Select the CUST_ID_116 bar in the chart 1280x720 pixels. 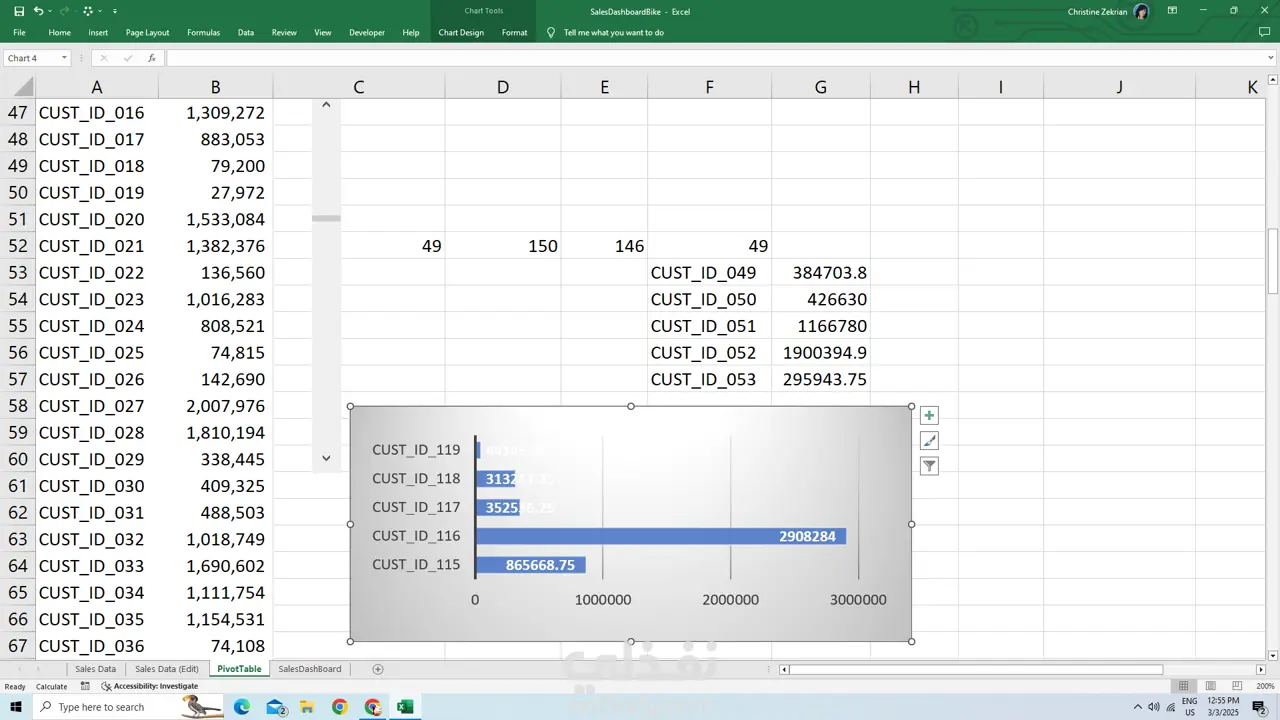pos(661,537)
